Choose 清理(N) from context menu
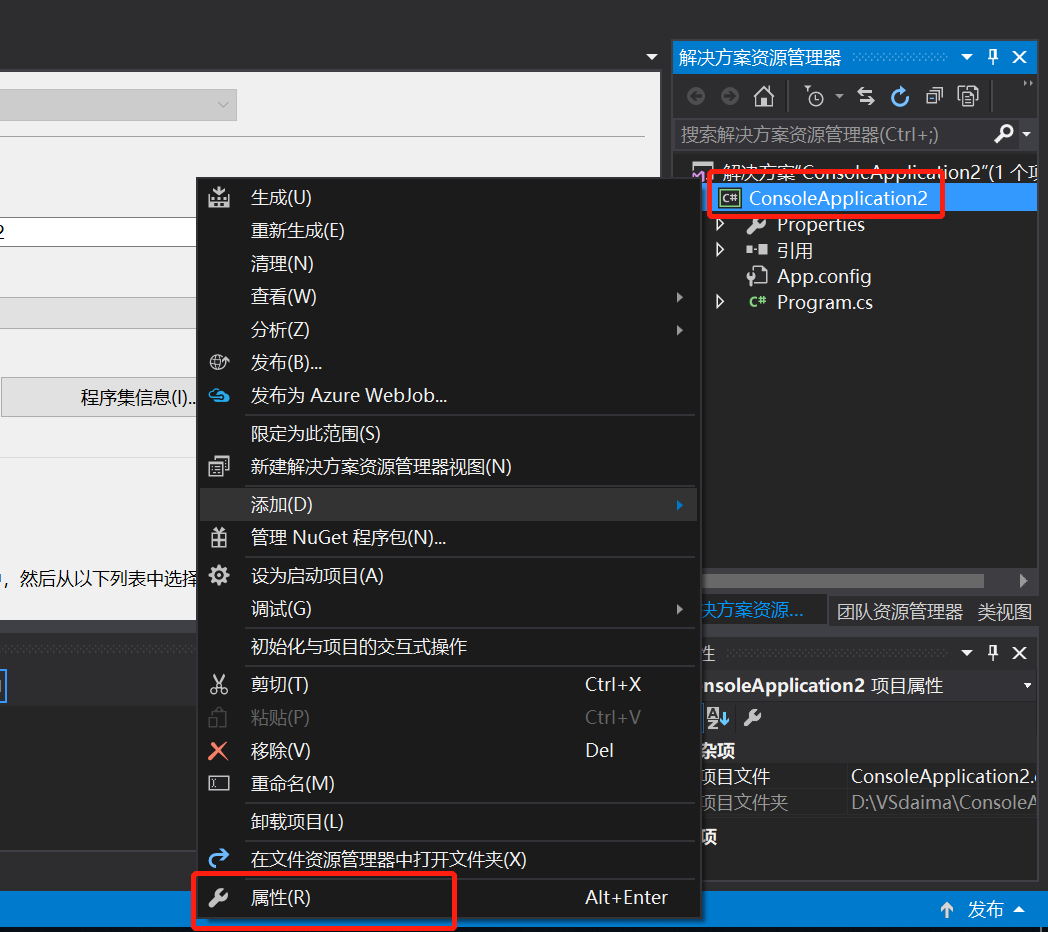1048x932 pixels. click(448, 263)
